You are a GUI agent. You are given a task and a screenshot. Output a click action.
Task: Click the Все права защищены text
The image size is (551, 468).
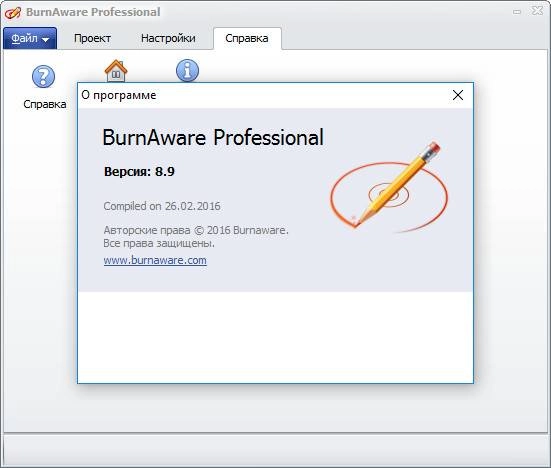(x=159, y=243)
